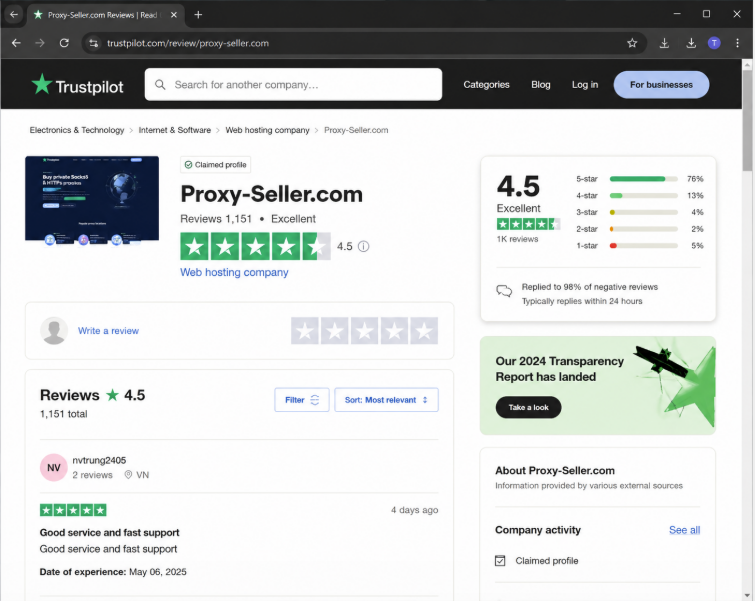Click the five-star rating on nvtrung2405's review
Viewport: 755px width, 601px height.
tap(73, 510)
